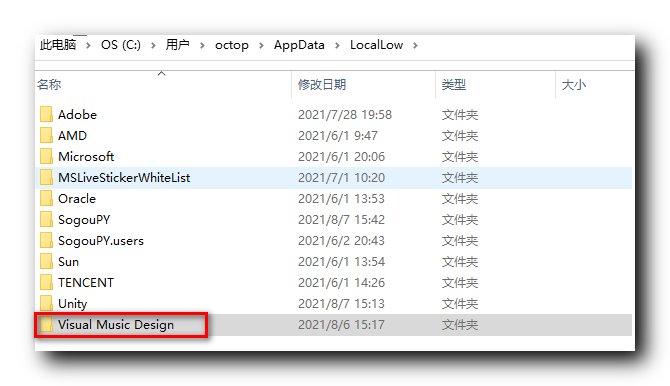Click 文件夹 type in the Adobe row
The image size is (670, 386).
point(460,115)
